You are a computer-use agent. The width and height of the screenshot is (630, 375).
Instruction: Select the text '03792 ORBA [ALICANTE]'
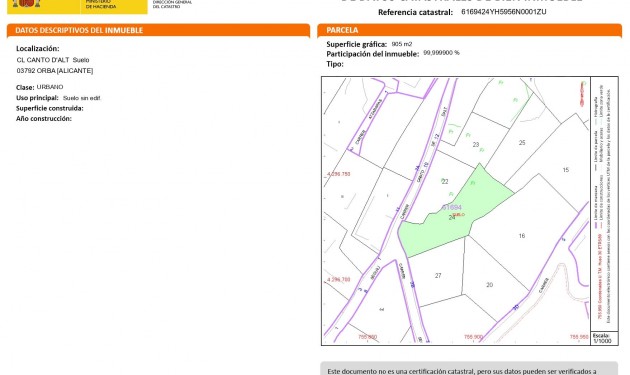(55, 71)
